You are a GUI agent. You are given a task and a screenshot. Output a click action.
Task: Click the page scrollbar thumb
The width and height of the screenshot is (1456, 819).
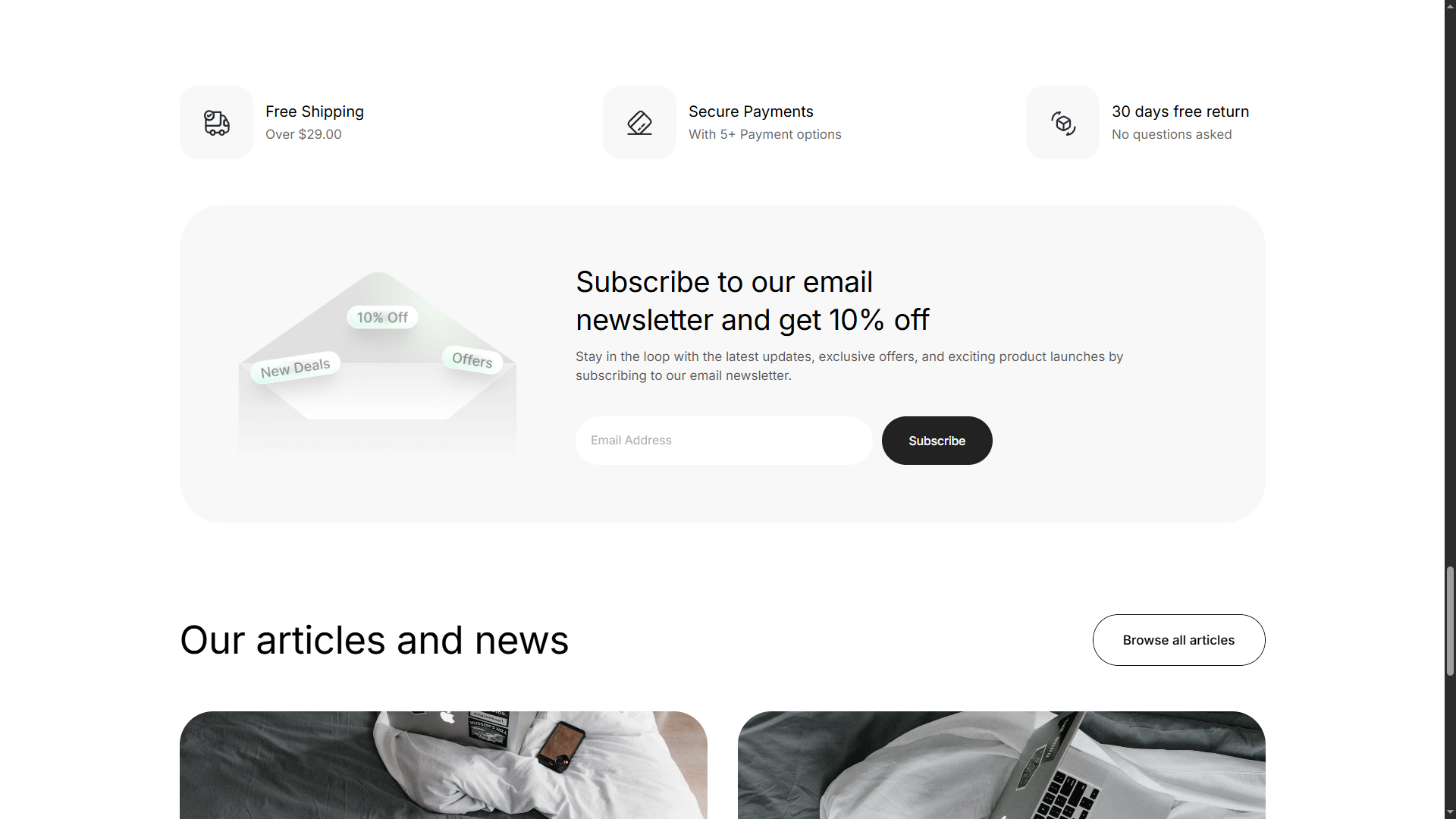point(1450,620)
